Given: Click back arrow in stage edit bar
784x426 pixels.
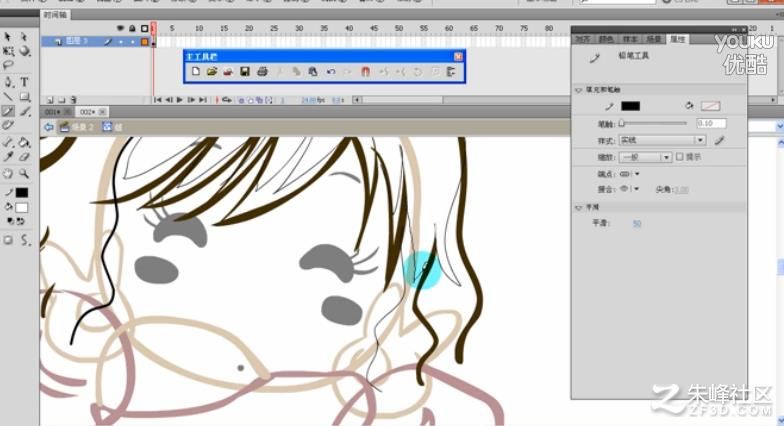Looking at the screenshot, I should click(x=48, y=127).
